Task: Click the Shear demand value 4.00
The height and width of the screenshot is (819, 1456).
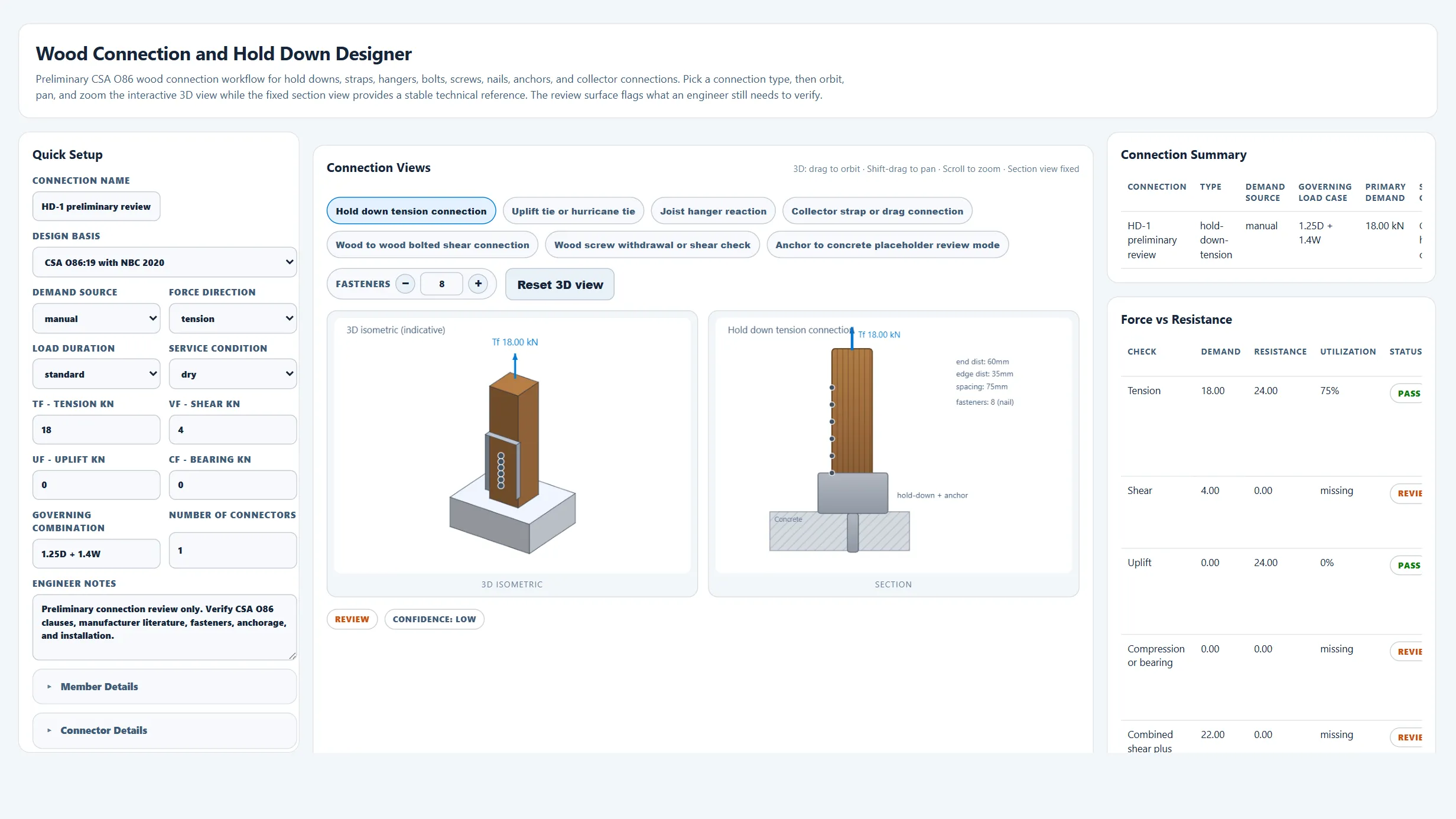Action: pyautogui.click(x=1210, y=490)
